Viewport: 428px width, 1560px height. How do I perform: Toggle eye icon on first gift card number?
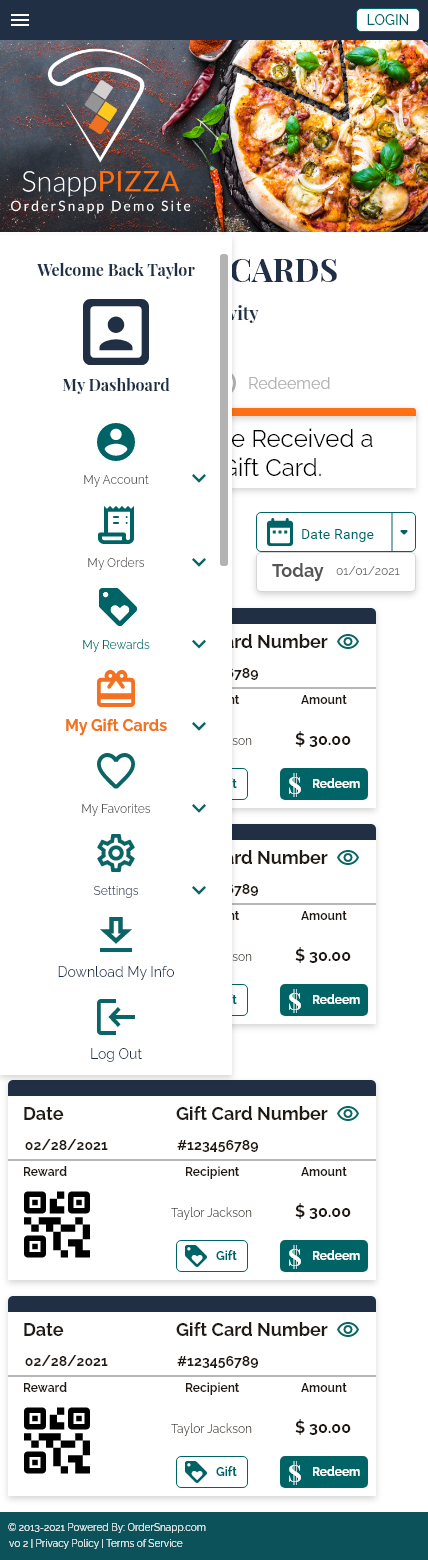tap(348, 642)
